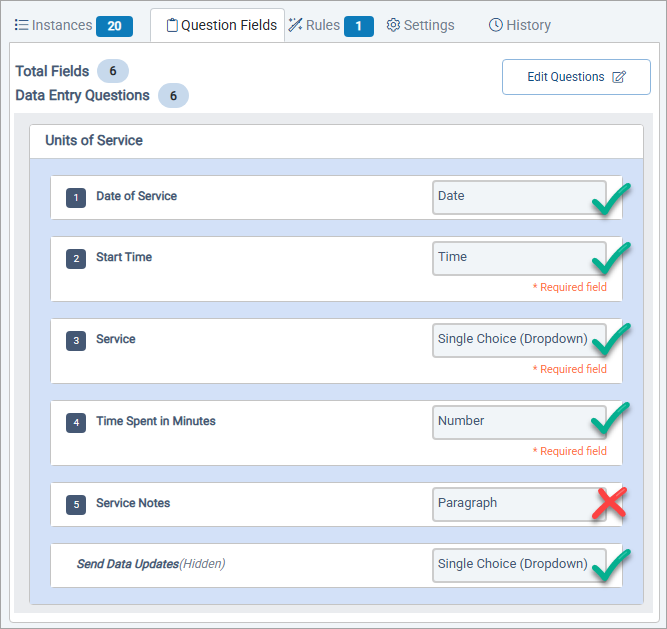Click the Units of Service section header

[94, 141]
